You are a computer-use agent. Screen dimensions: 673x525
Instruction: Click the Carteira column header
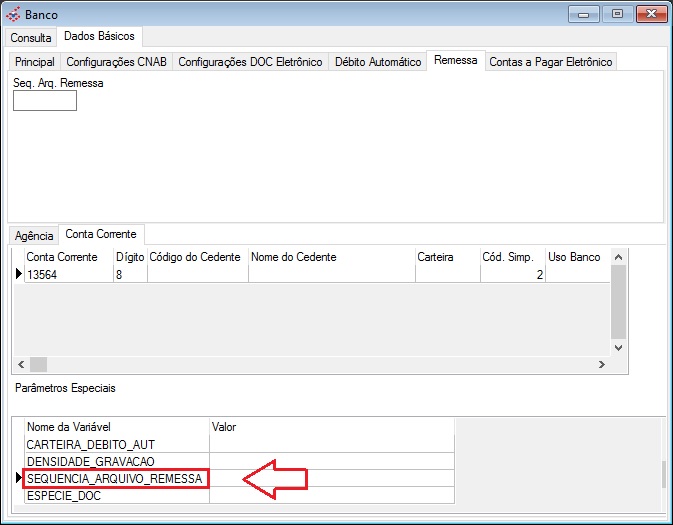(446, 257)
